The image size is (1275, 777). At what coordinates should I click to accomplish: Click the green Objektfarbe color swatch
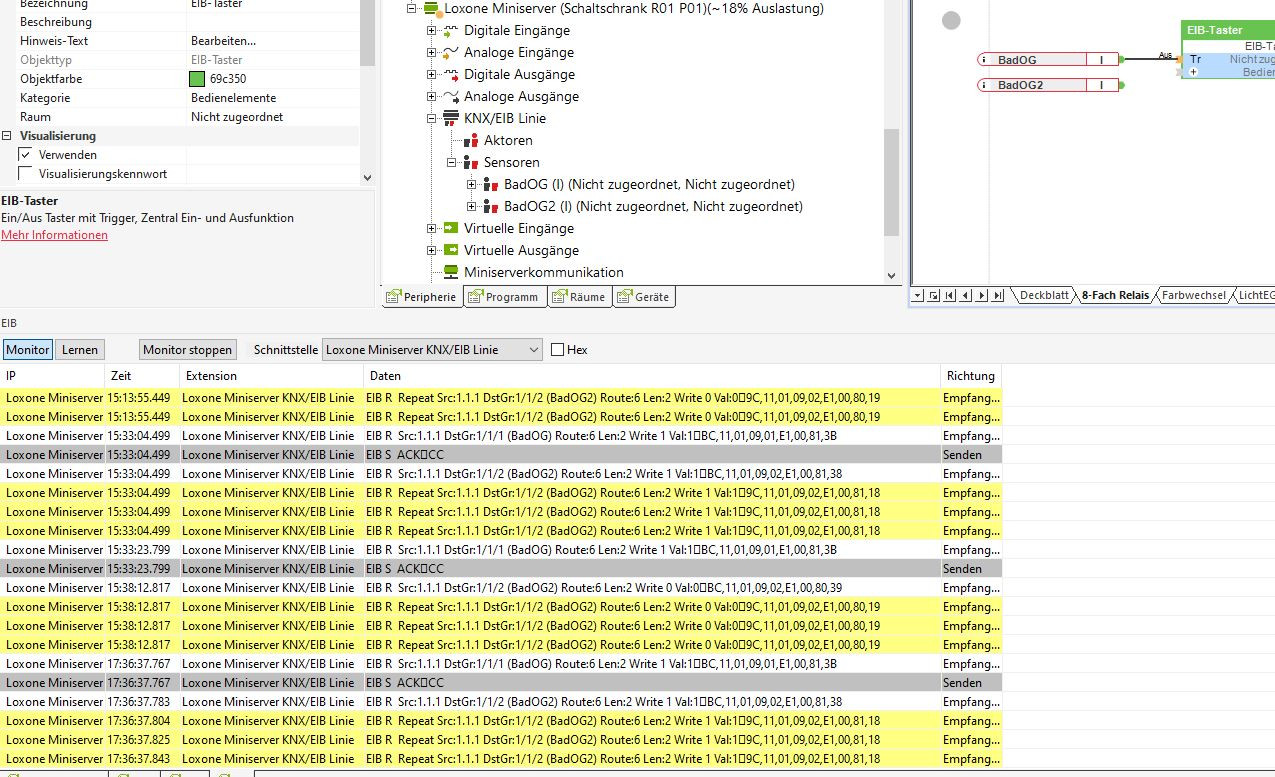coord(197,79)
